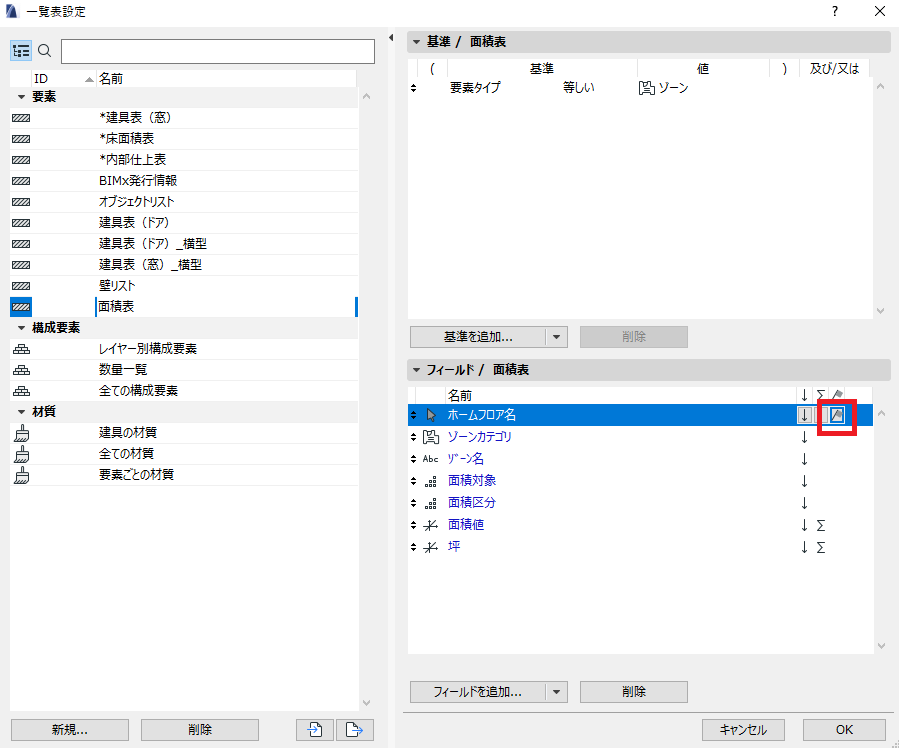Click the tree view icon above the list

click(21, 51)
